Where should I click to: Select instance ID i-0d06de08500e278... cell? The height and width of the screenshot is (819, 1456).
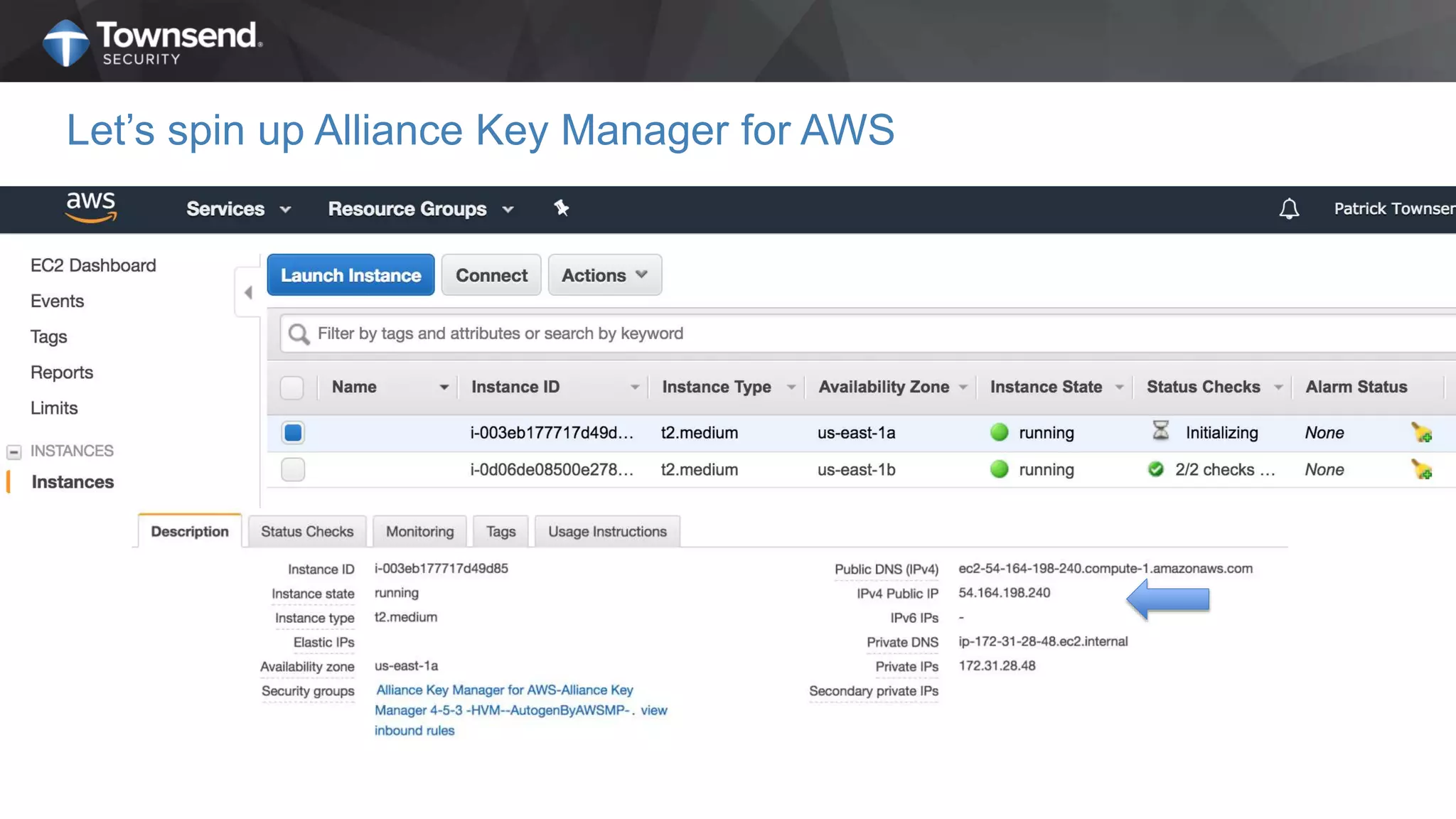coord(552,469)
